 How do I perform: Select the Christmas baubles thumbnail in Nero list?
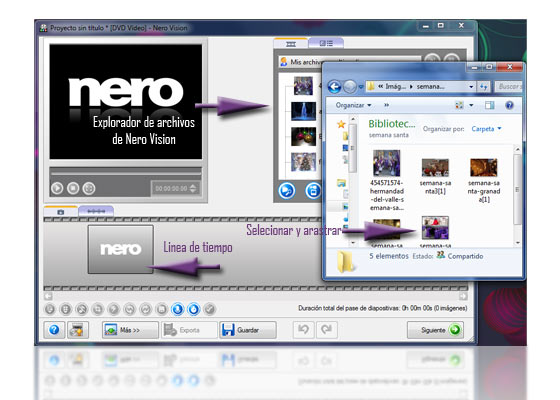tap(304, 136)
